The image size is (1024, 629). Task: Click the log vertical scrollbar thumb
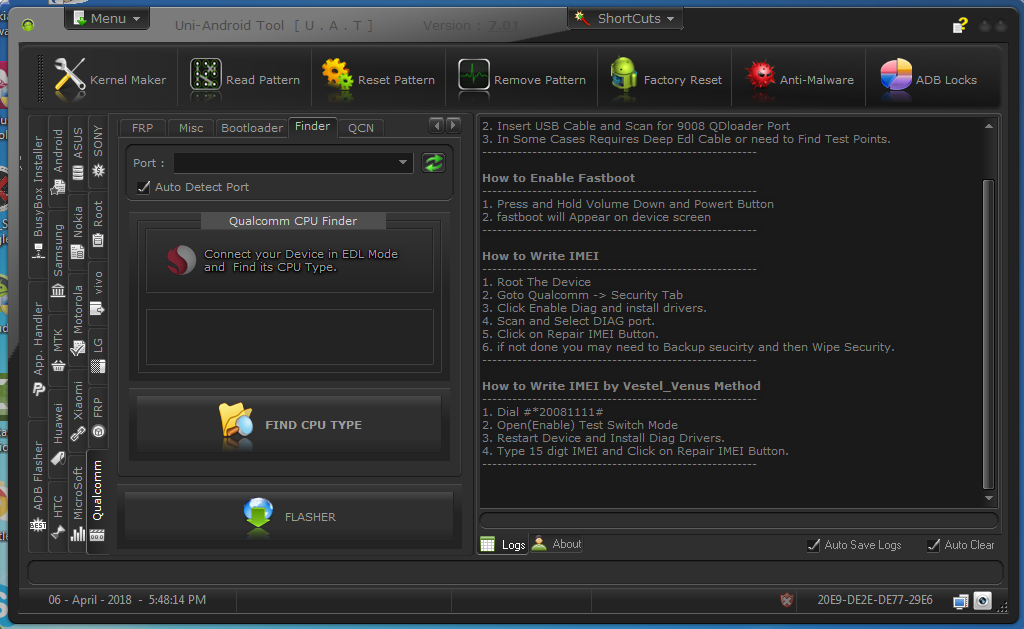[x=989, y=334]
